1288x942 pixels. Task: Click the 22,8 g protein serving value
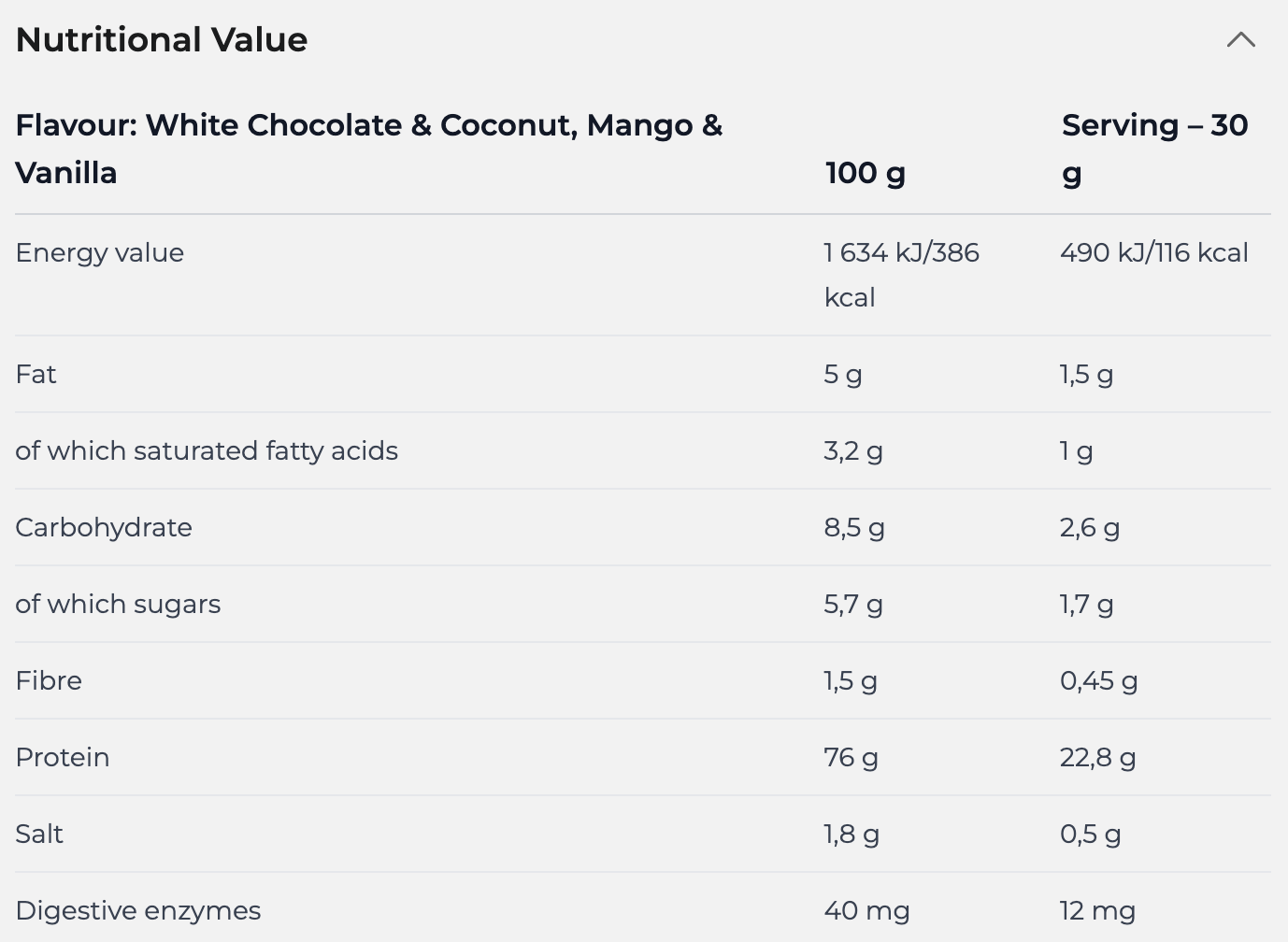1097,757
